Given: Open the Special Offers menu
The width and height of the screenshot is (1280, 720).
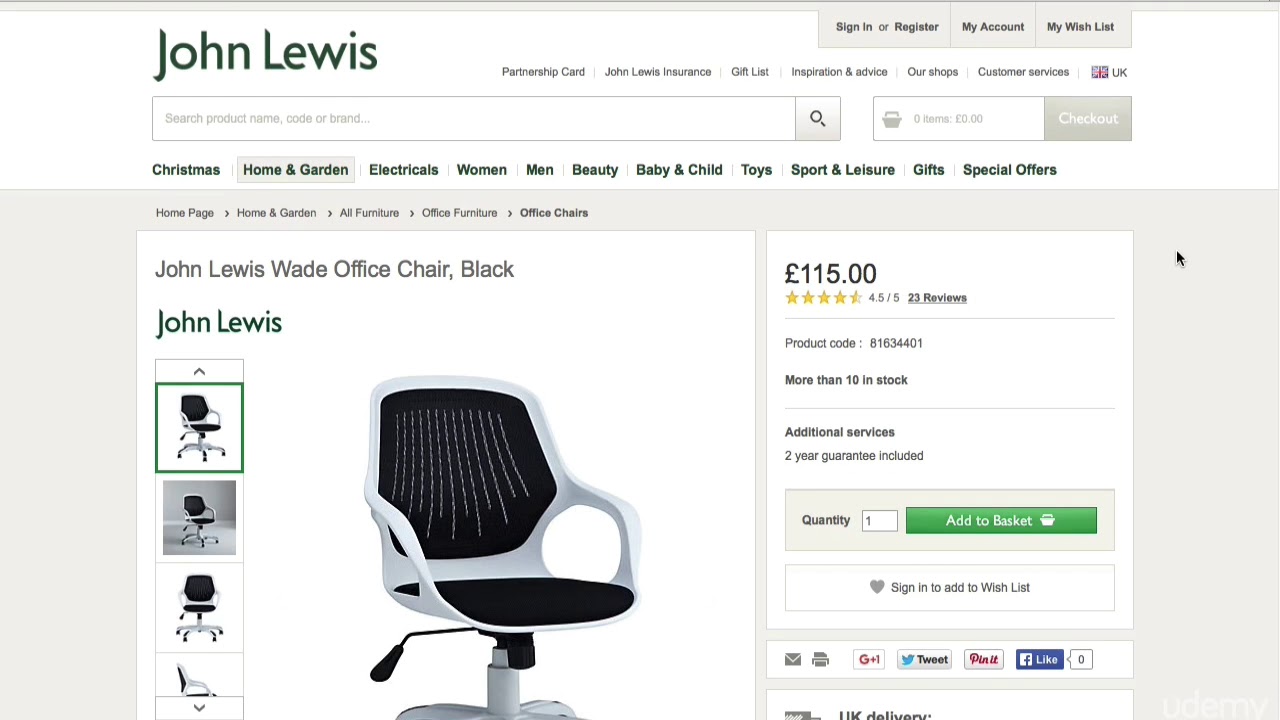Looking at the screenshot, I should click(x=1009, y=170).
